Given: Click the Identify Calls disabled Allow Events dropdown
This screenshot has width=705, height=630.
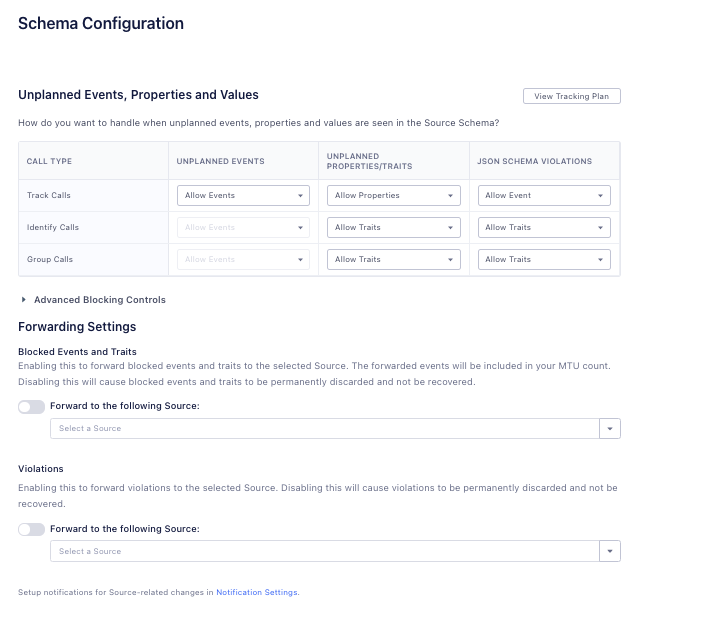Looking at the screenshot, I should pos(243,228).
